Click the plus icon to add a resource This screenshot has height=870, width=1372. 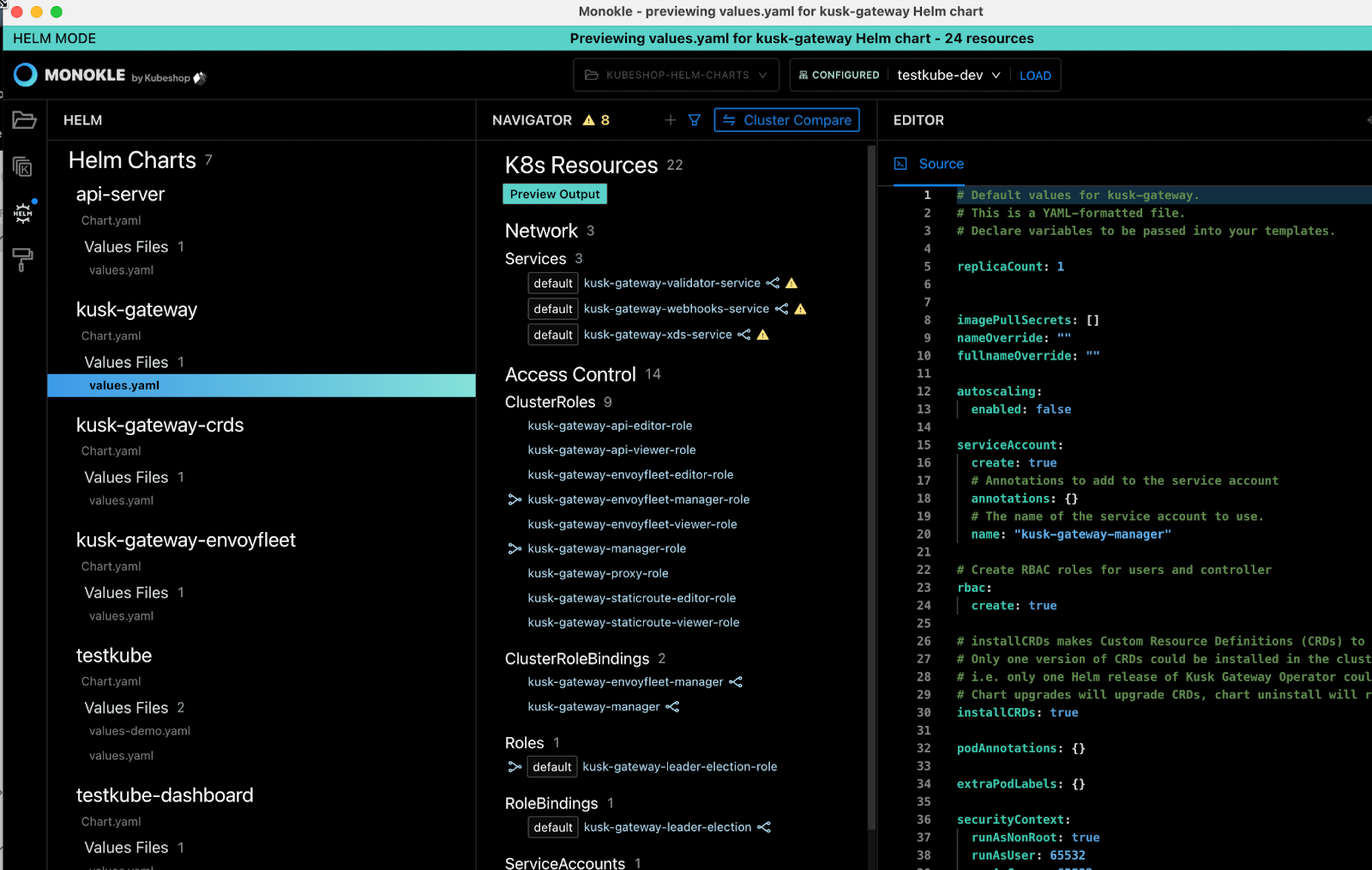(671, 120)
